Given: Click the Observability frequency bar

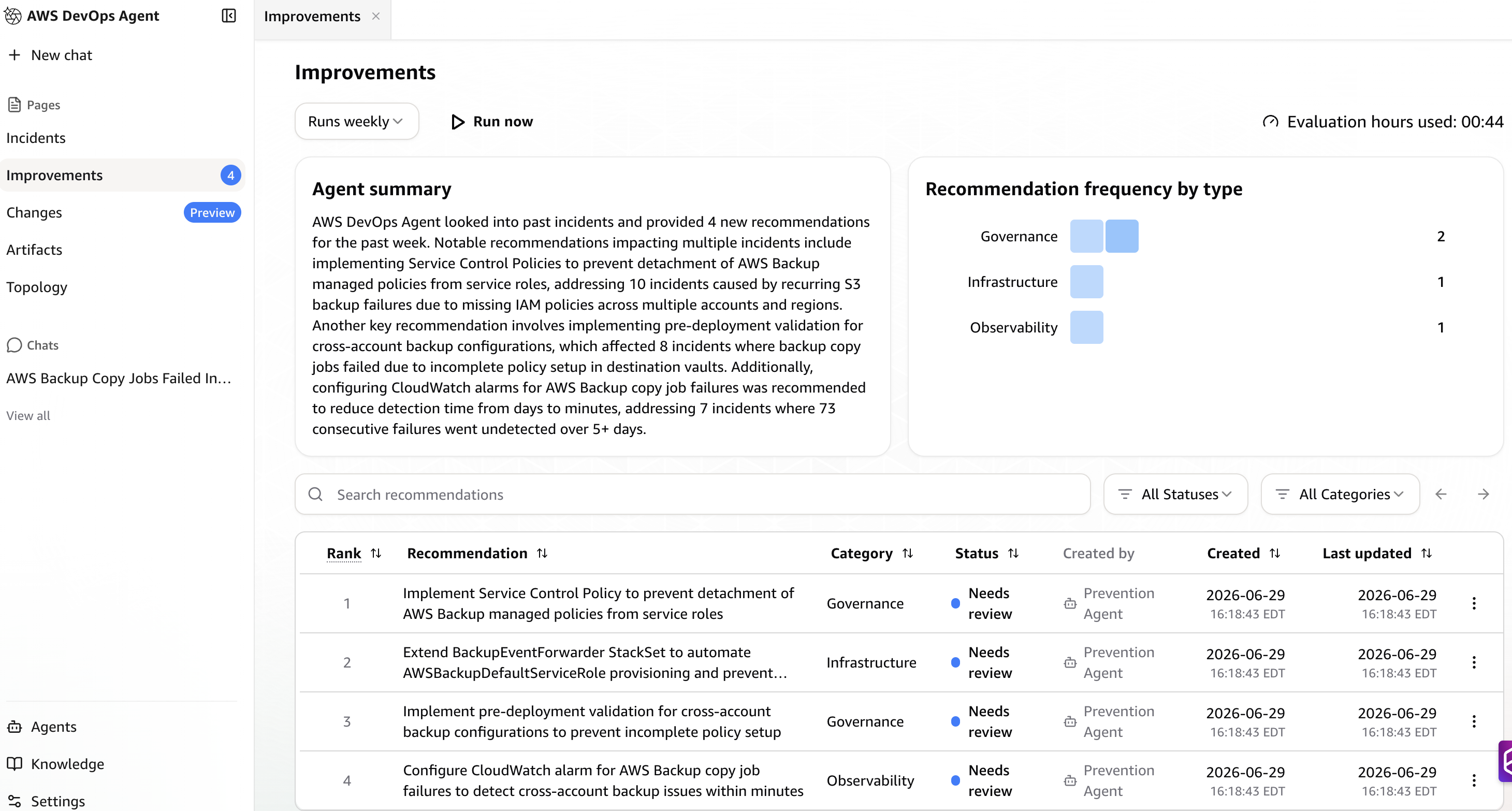Looking at the screenshot, I should [1086, 327].
